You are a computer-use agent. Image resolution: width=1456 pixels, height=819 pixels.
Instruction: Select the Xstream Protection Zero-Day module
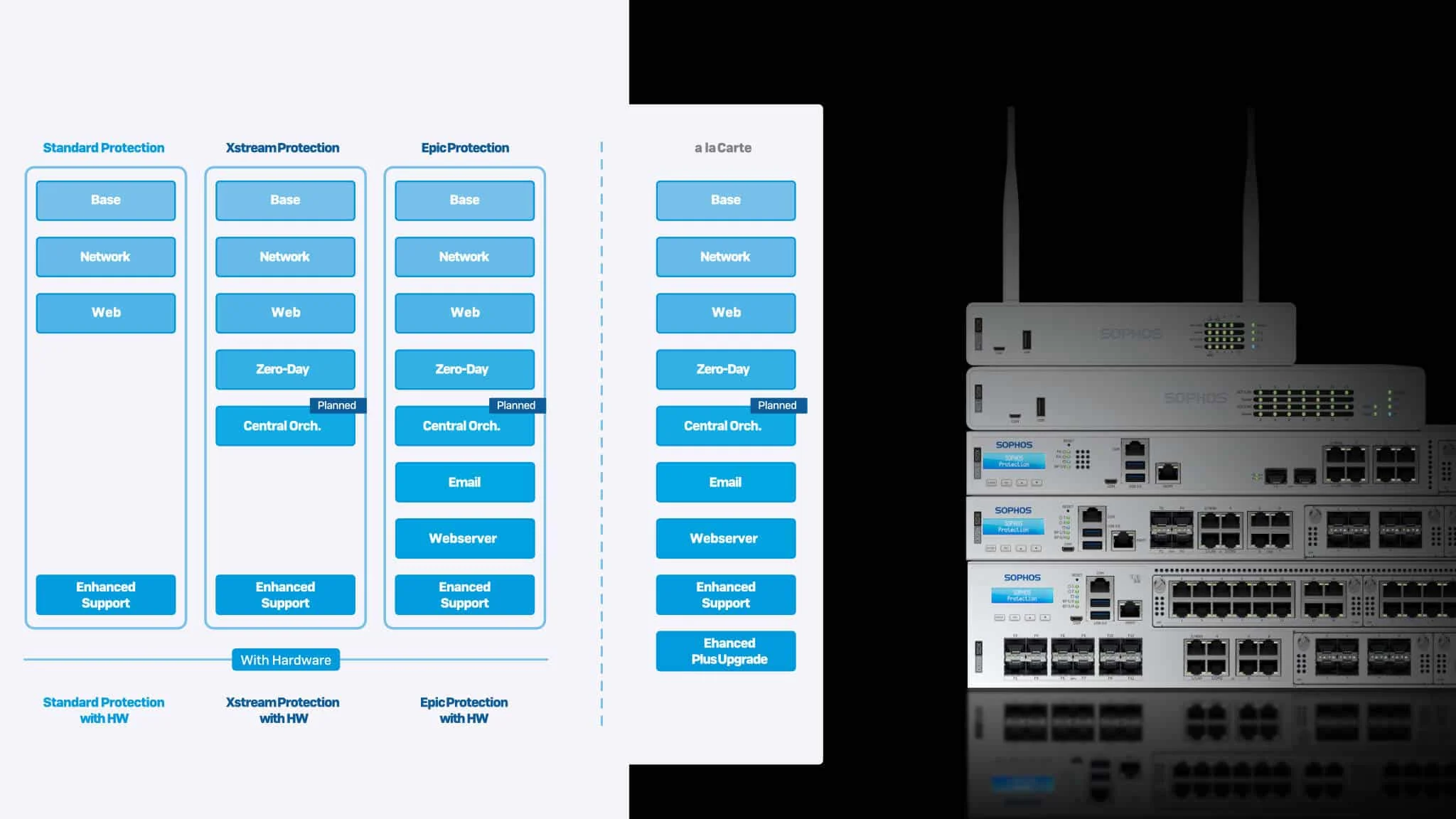pyautogui.click(x=283, y=368)
